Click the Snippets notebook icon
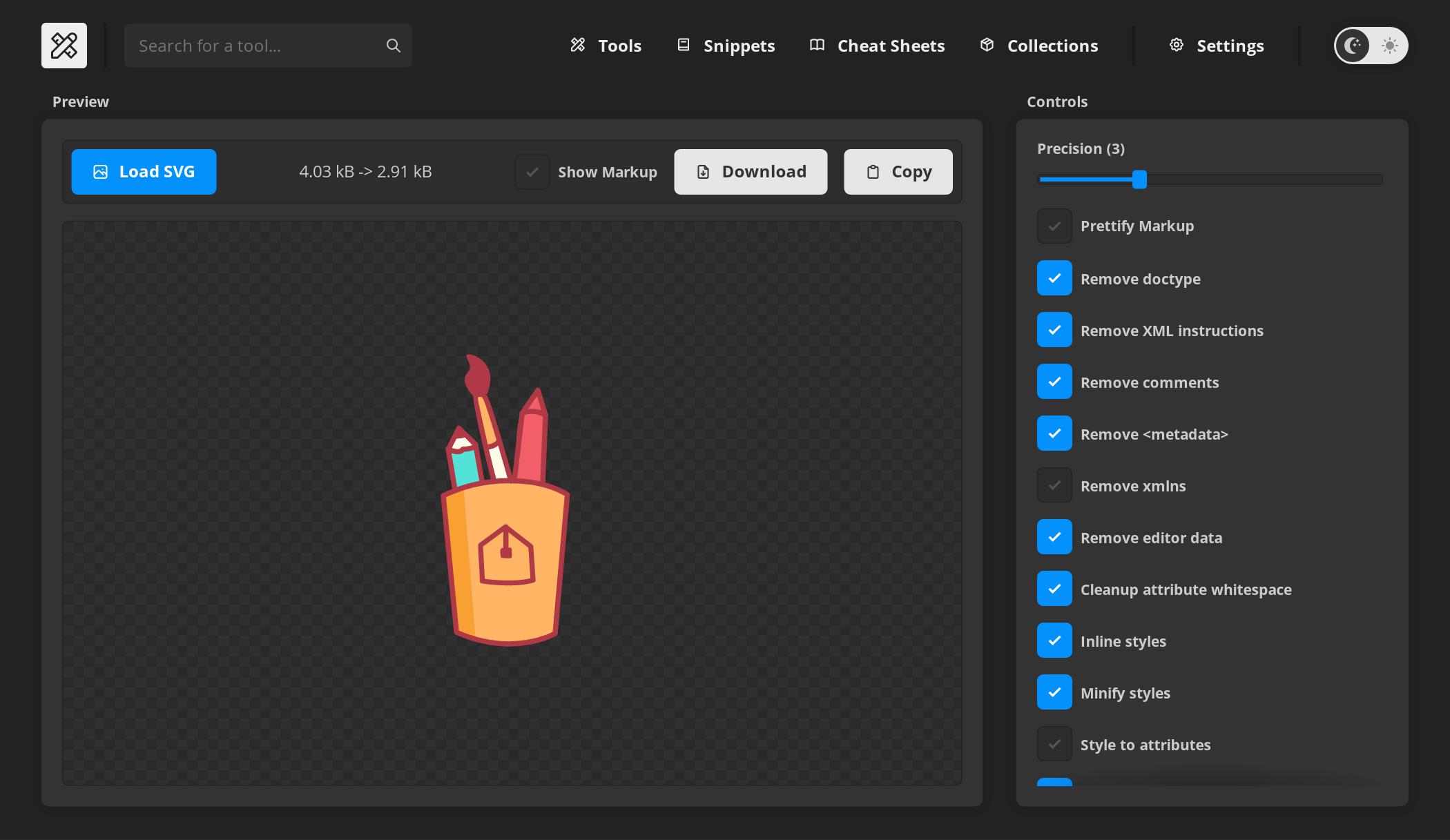This screenshot has height=840, width=1450. tap(684, 44)
